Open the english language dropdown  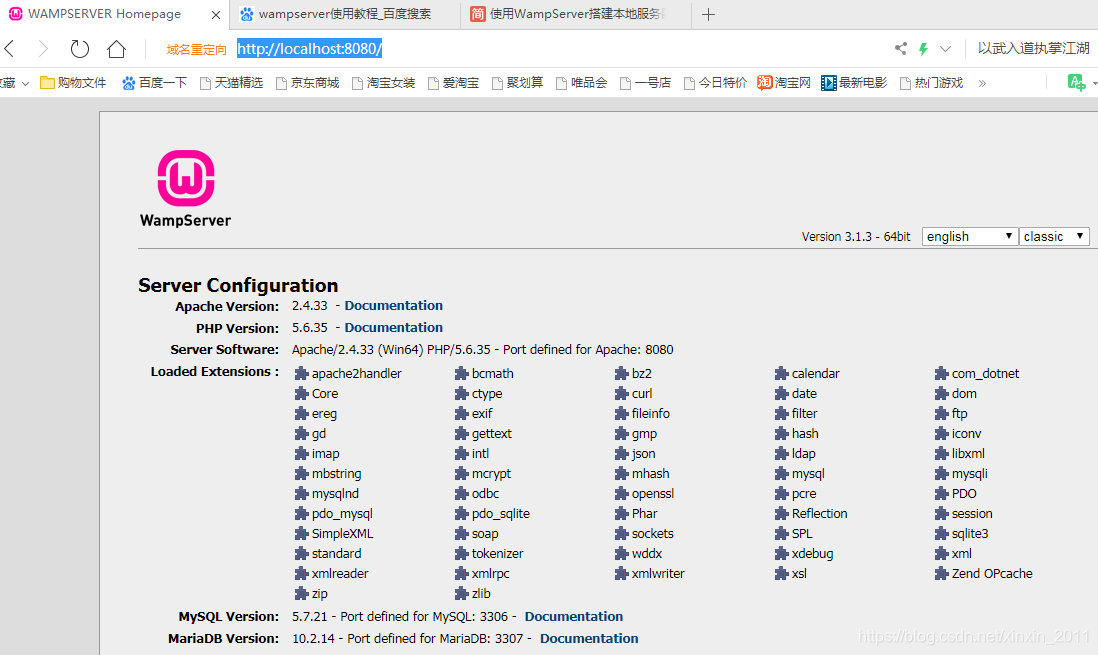point(969,236)
